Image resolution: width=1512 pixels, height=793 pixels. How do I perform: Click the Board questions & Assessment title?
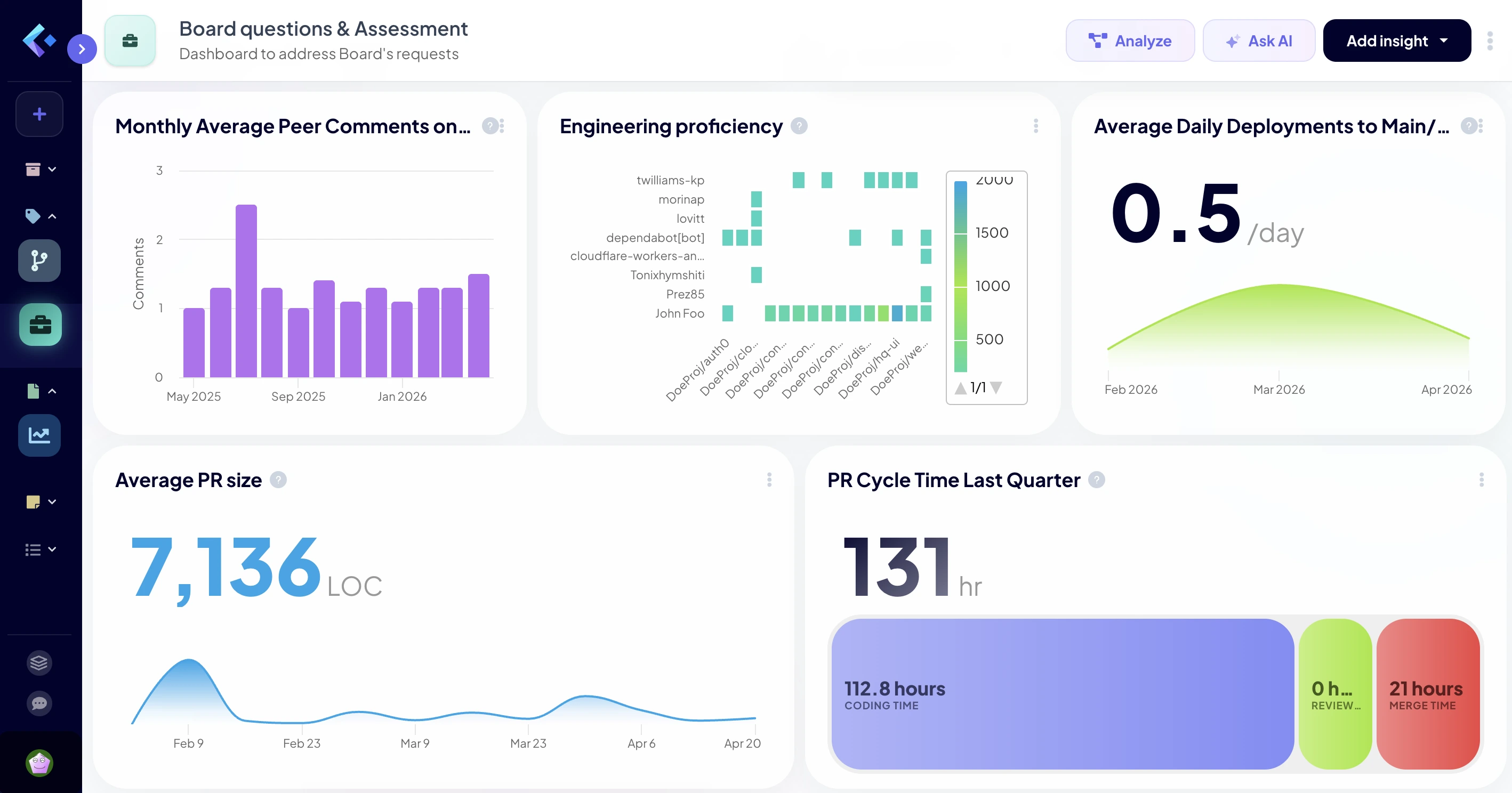324,29
